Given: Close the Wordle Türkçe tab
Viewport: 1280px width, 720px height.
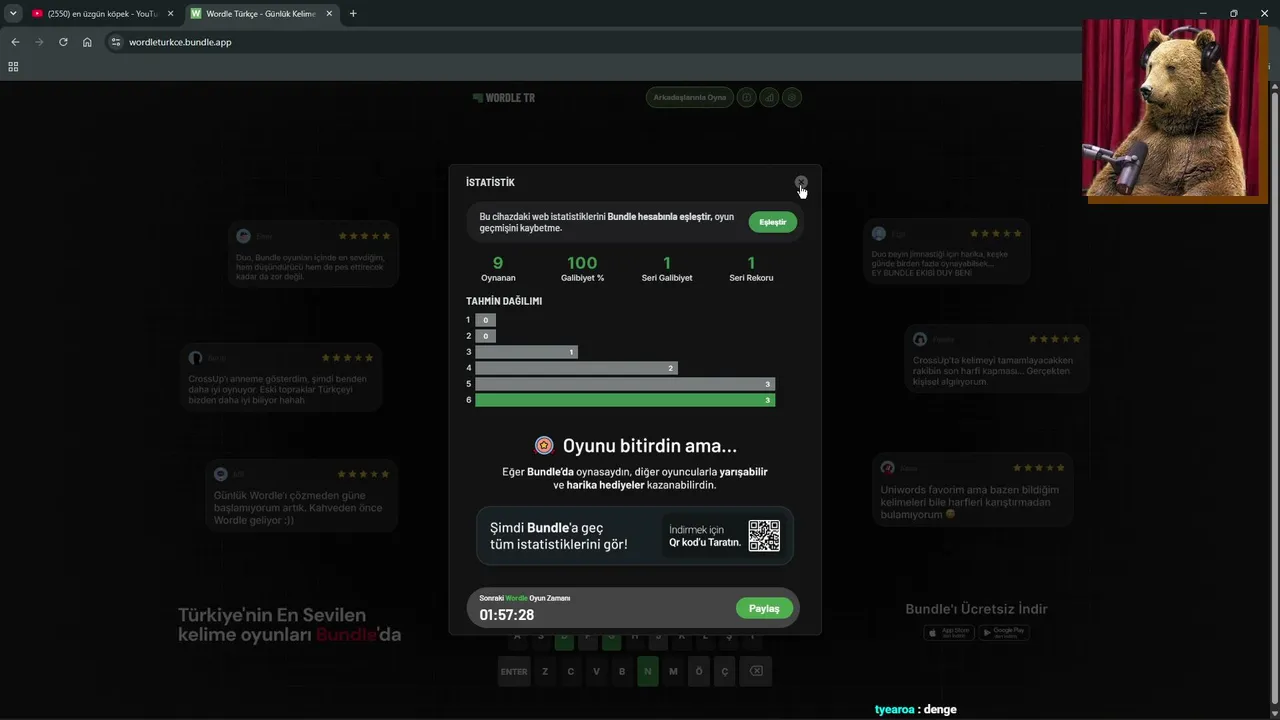Looking at the screenshot, I should coord(330,14).
